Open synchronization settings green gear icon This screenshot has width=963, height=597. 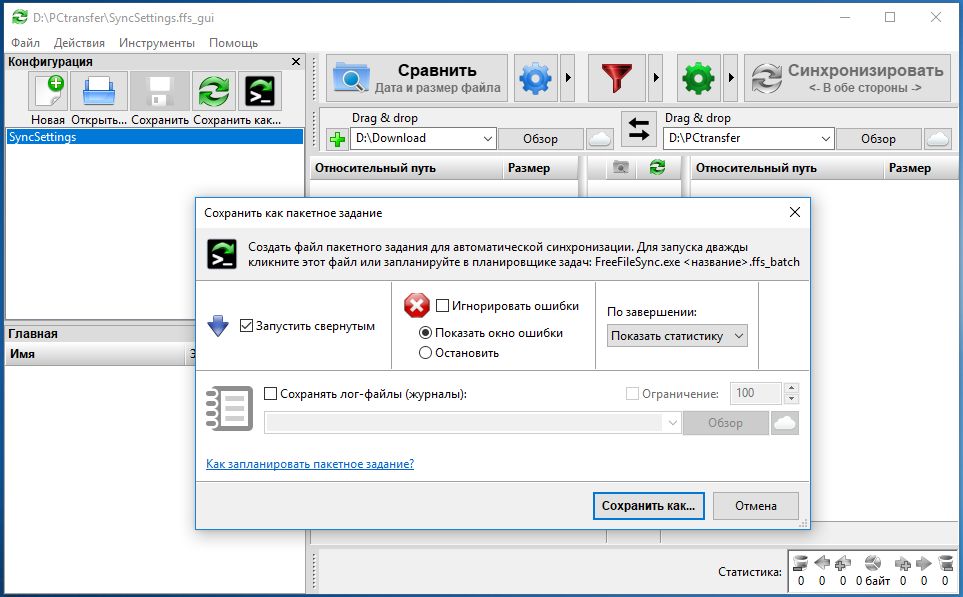(x=698, y=78)
